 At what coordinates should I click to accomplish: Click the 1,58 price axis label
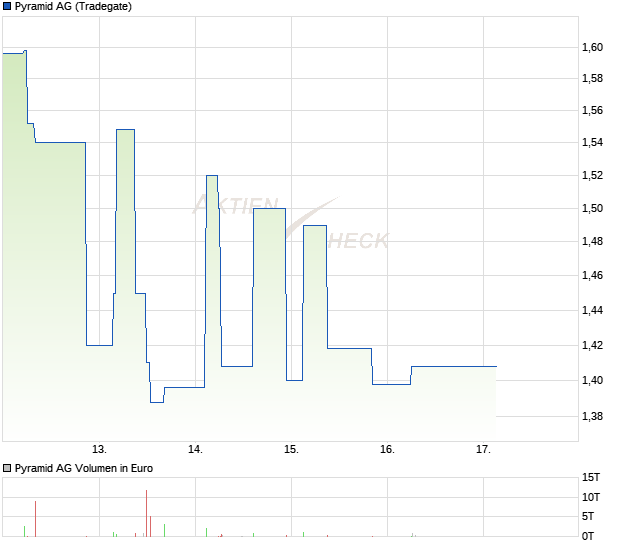point(592,79)
